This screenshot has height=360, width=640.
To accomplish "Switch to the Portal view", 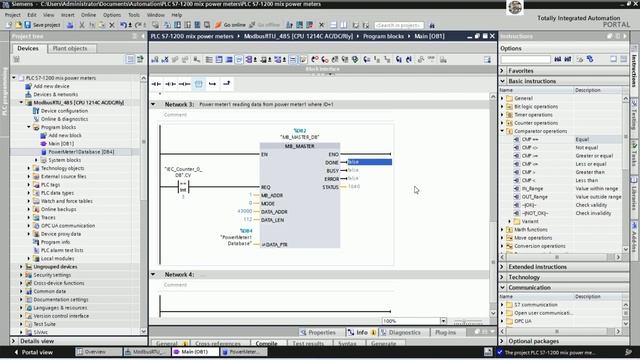I will 34,352.
